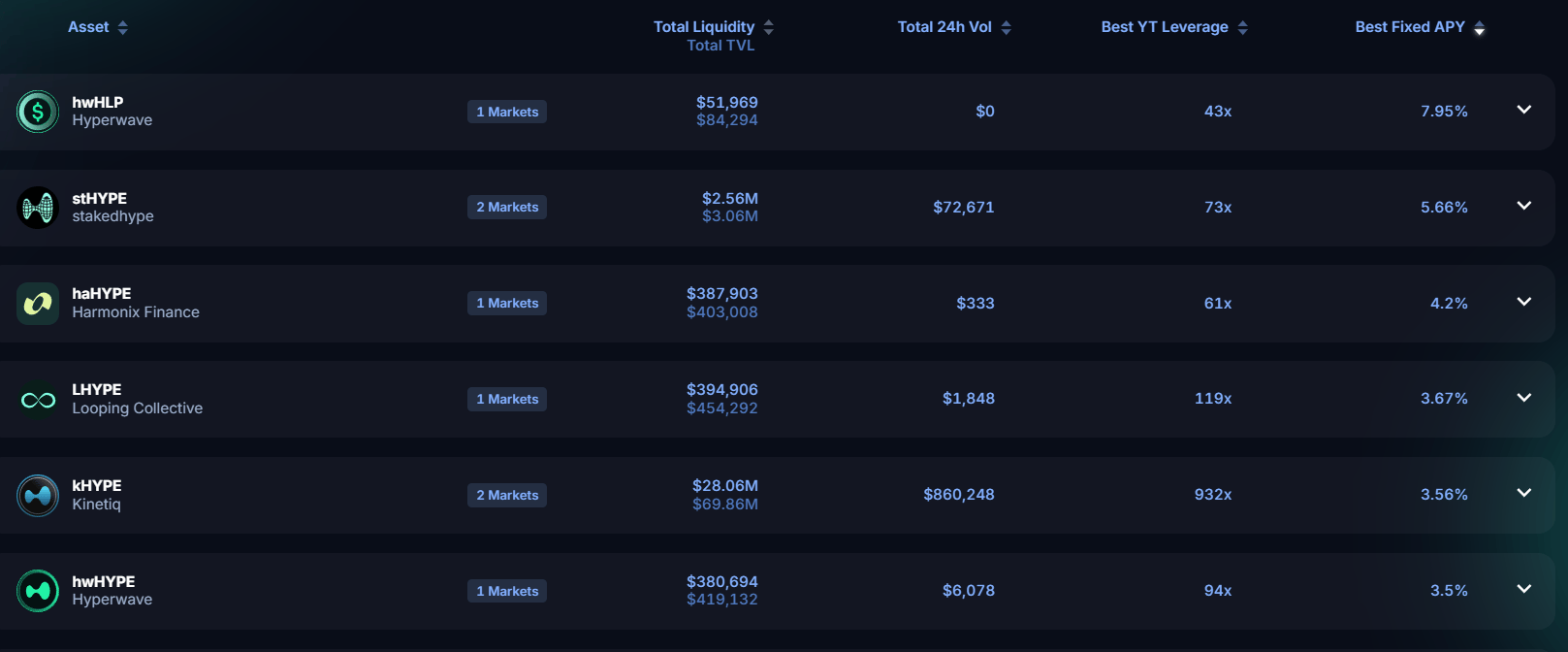
Task: Click kHYPE's 2 Markets badge
Action: pyautogui.click(x=507, y=496)
